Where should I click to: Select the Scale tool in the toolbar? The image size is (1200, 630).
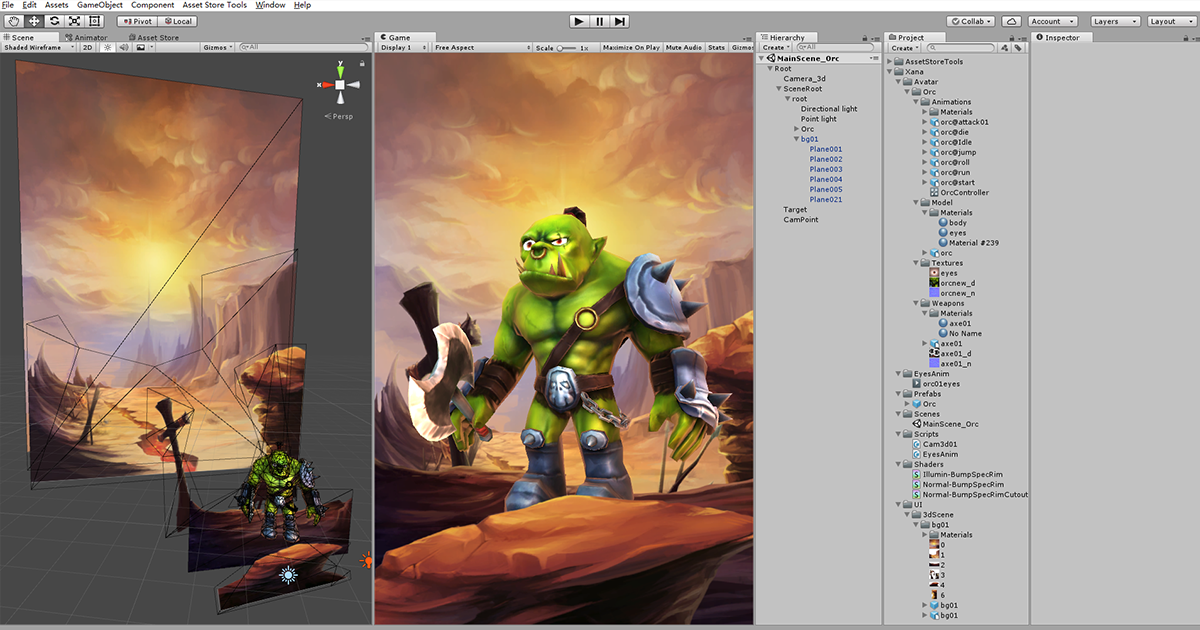pyautogui.click(x=76, y=21)
